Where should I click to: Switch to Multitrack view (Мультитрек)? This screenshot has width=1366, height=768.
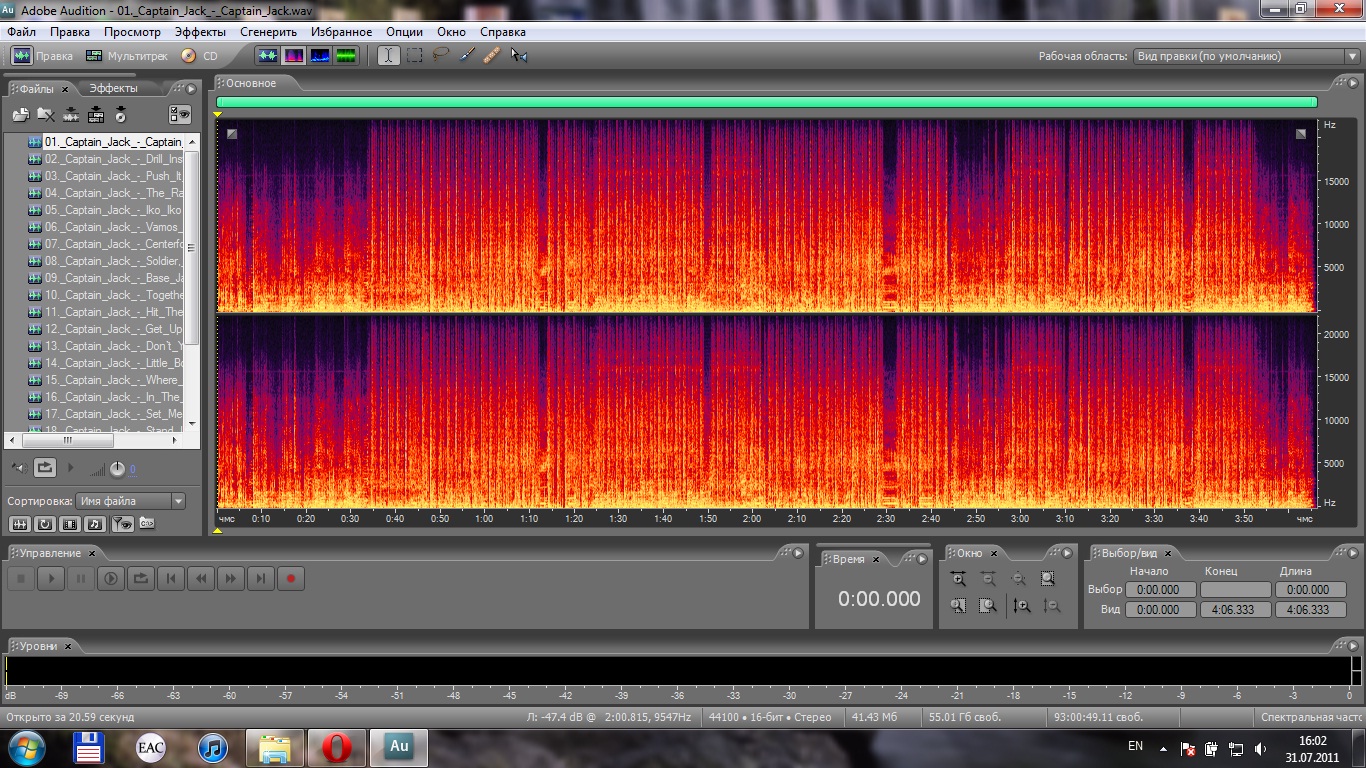coord(126,56)
